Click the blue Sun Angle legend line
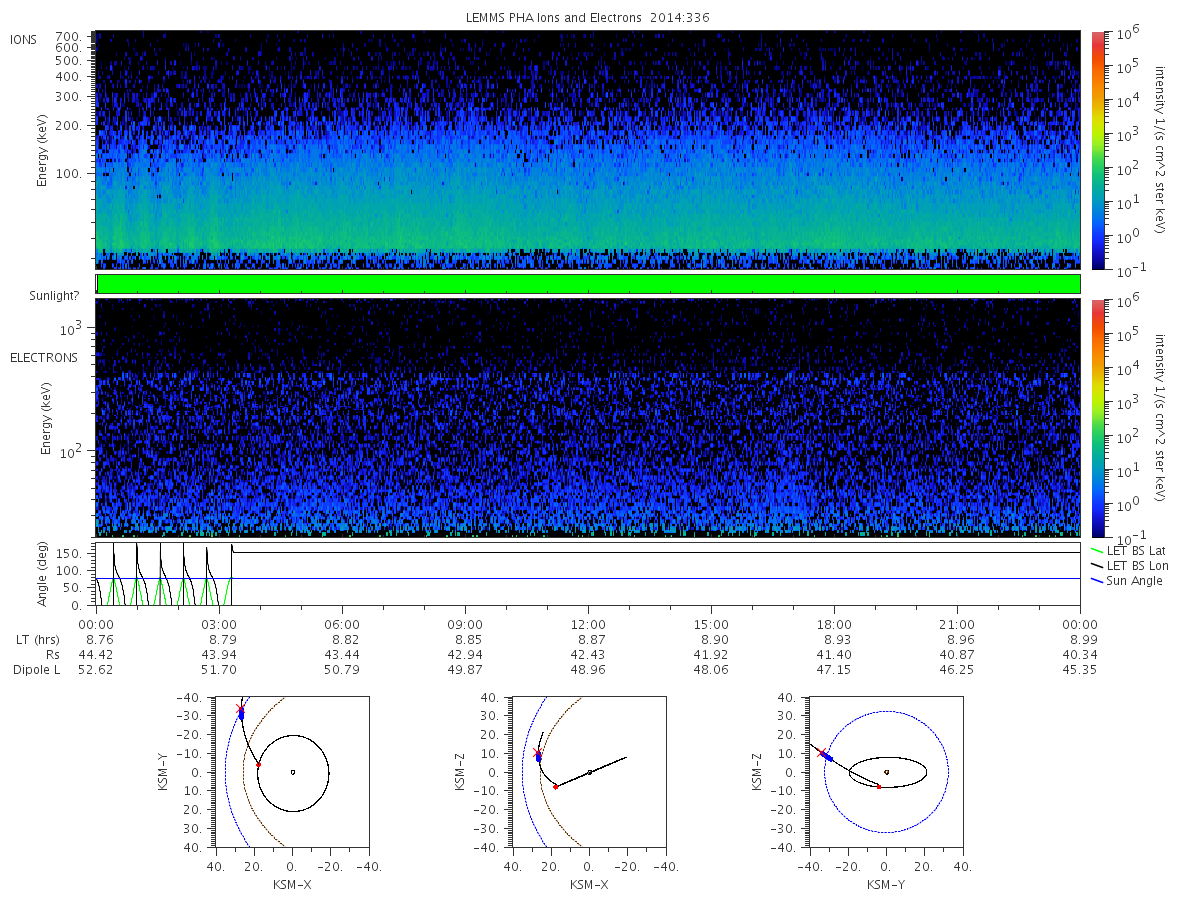This screenshot has width=1200, height=900. pyautogui.click(x=1097, y=581)
